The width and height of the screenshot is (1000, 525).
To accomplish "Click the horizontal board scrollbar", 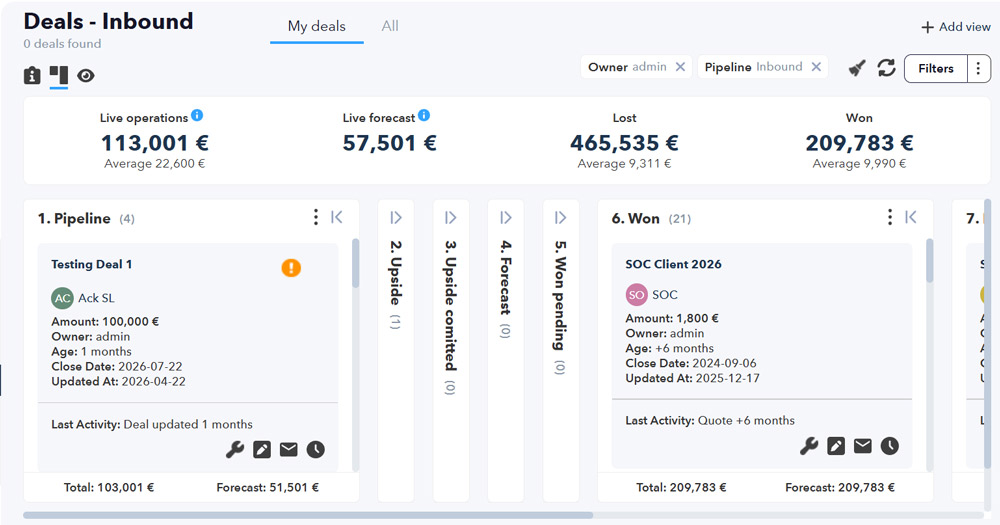I will point(308,515).
